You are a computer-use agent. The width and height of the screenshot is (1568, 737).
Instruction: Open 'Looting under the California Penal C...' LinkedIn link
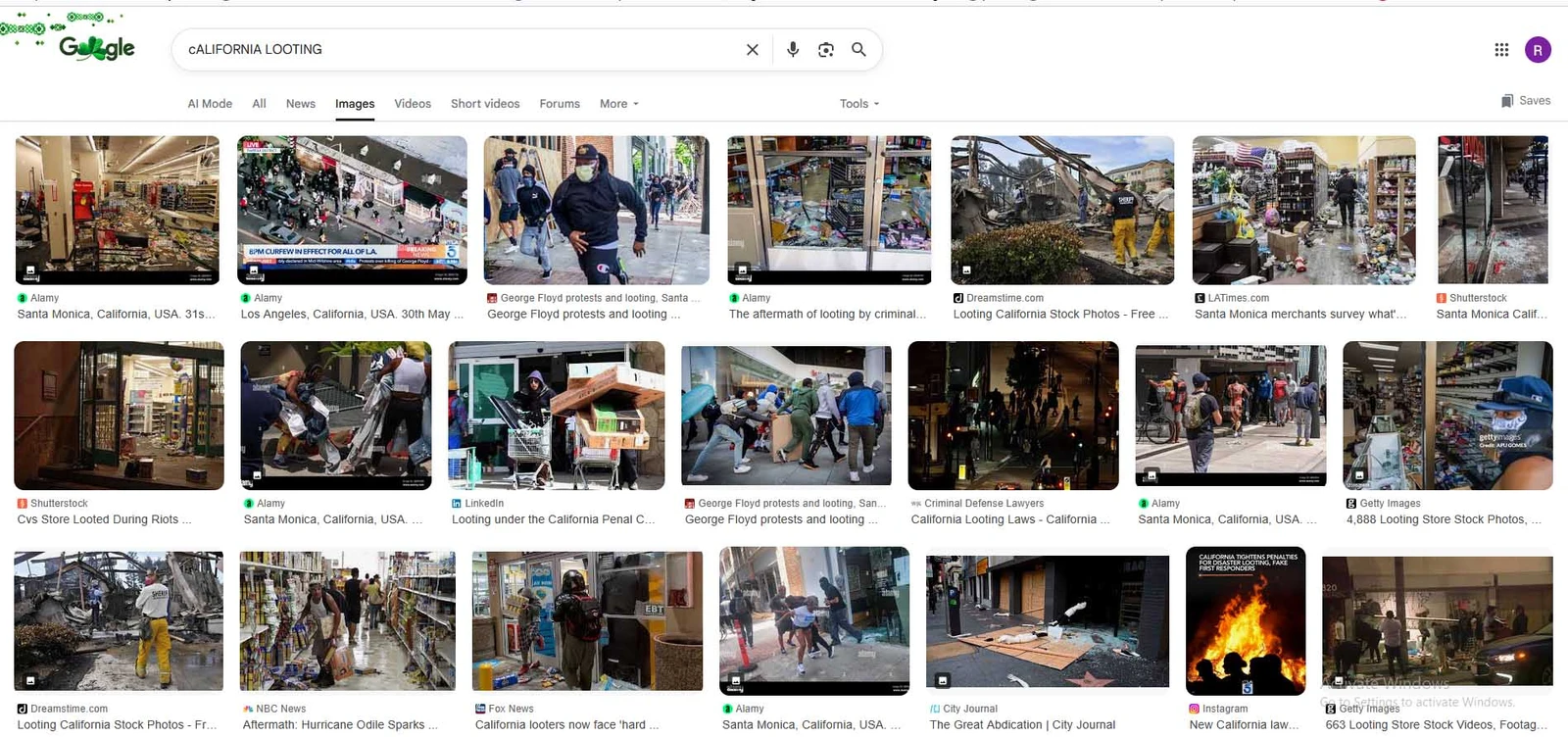click(553, 519)
